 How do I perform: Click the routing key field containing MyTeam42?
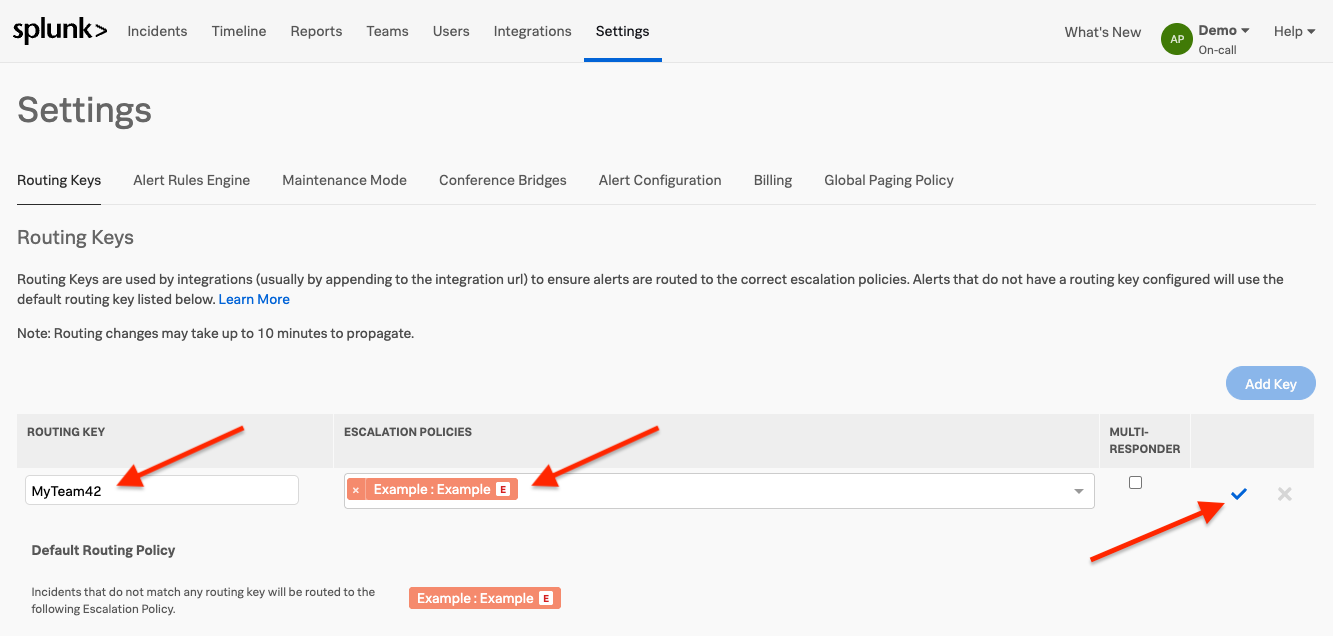tap(162, 491)
